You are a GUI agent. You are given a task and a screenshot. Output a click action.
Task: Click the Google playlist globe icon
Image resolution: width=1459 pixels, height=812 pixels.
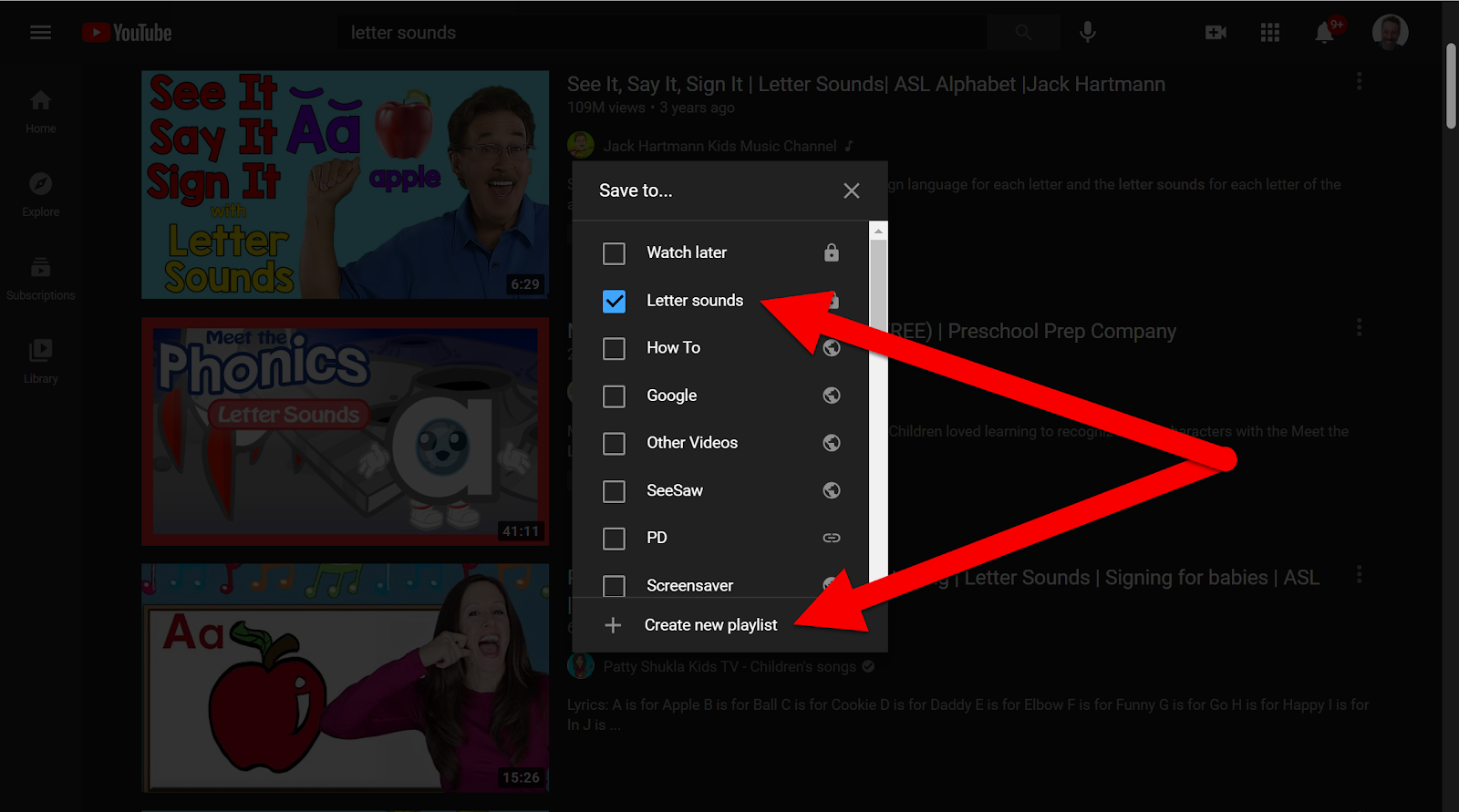coord(832,395)
